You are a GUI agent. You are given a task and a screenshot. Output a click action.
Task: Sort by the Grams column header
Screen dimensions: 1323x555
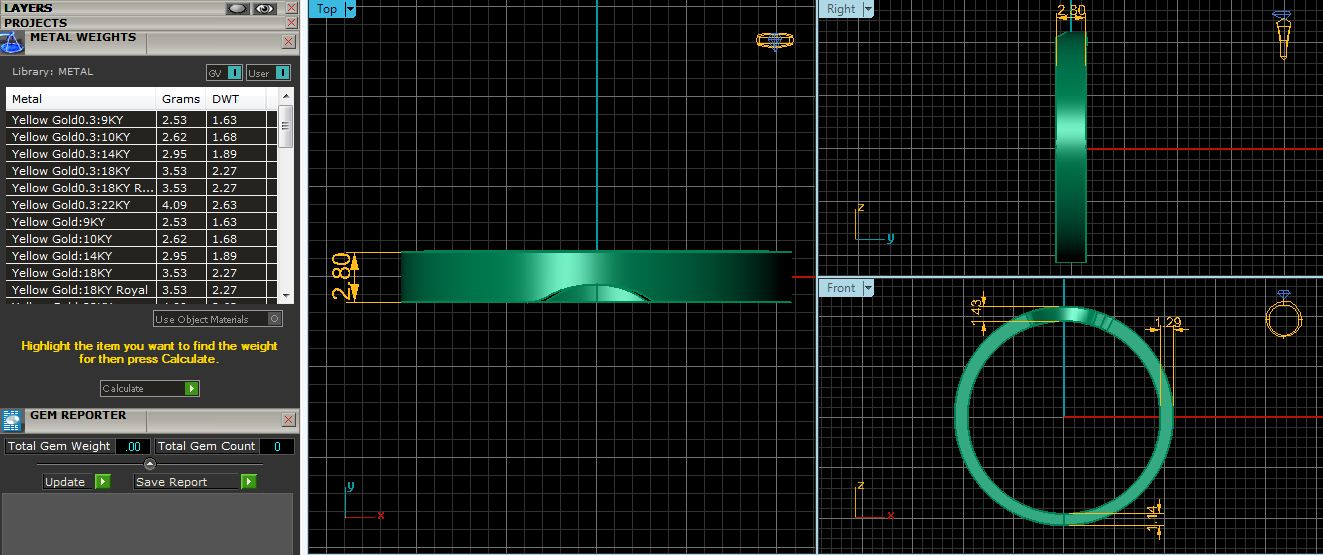[181, 99]
